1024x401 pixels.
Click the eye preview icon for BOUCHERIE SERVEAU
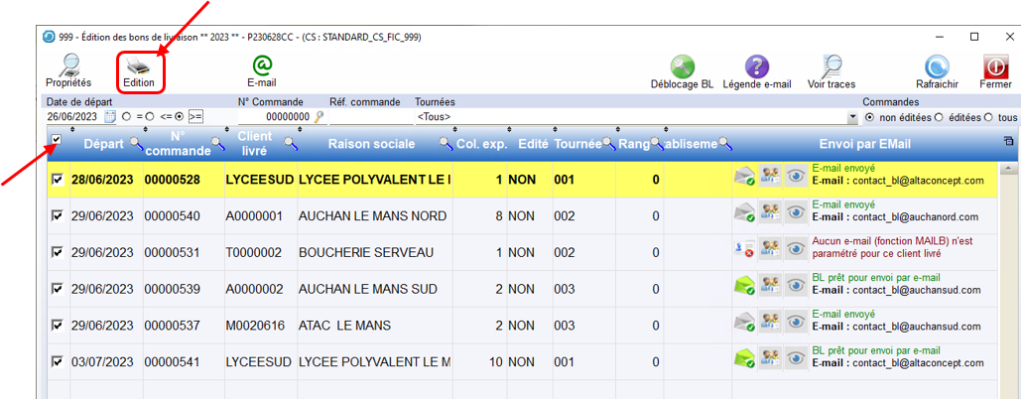[x=795, y=251]
